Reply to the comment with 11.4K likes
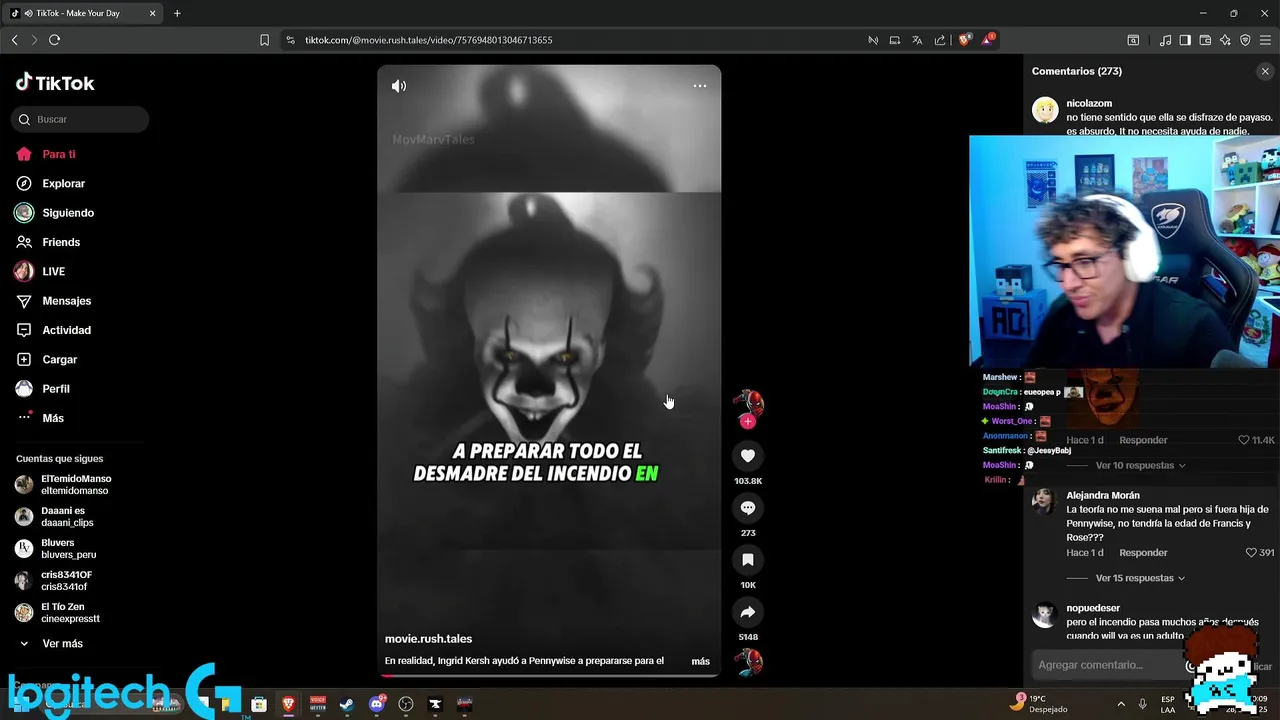Viewport: 1280px width, 720px height. [x=1143, y=440]
